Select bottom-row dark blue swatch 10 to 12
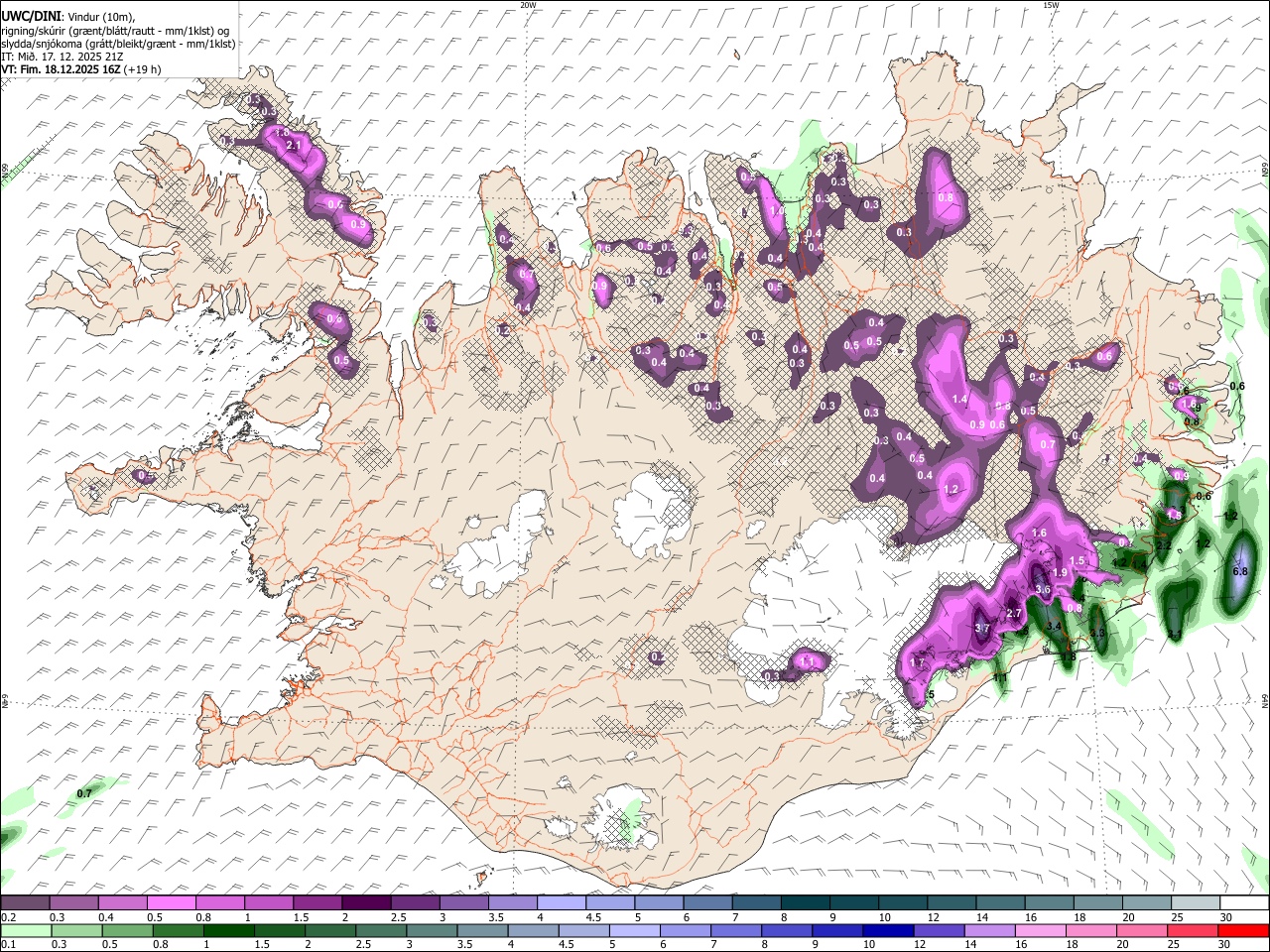Screen dimensions: 1270x952 tap(890, 930)
